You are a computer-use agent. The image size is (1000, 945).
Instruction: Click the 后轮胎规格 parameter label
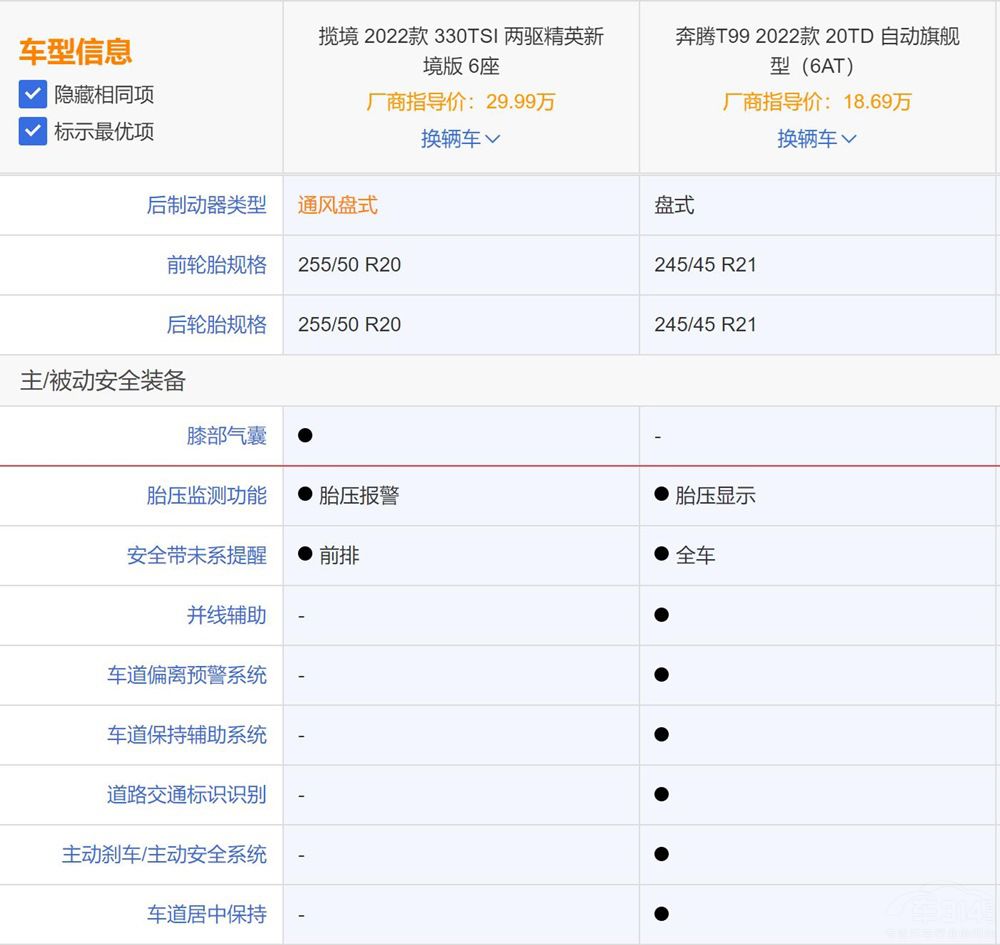point(217,325)
